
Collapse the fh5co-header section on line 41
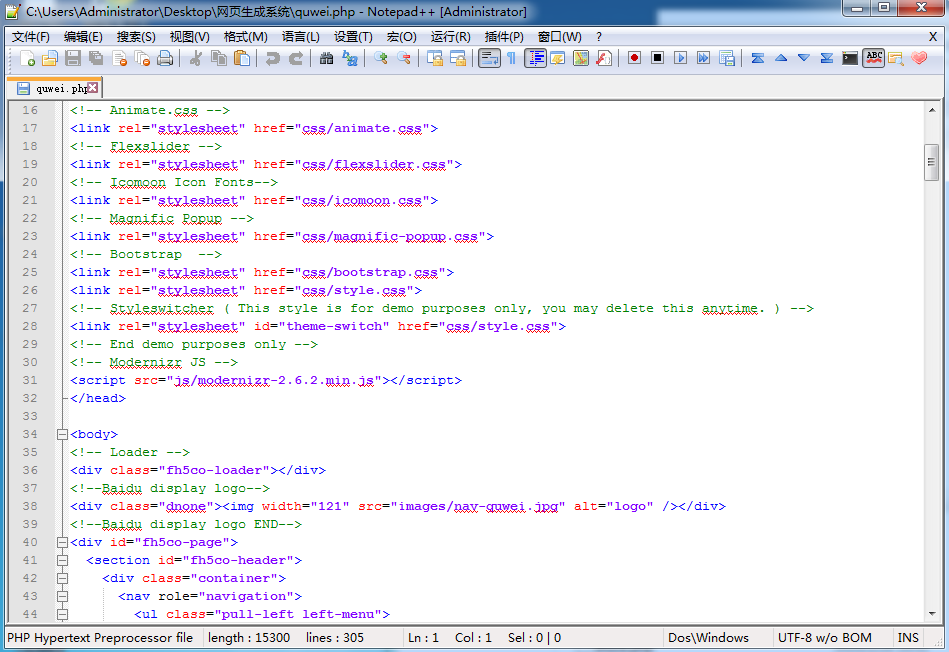point(62,560)
